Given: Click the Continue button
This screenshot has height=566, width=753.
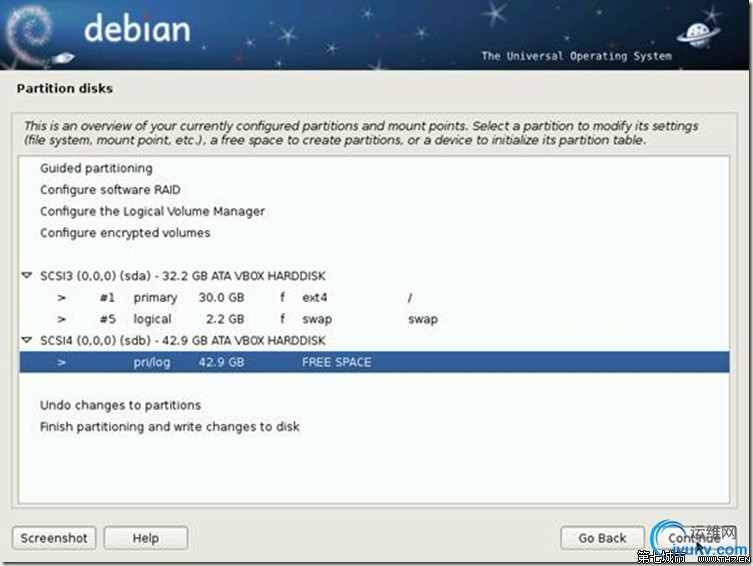Looking at the screenshot, I should pyautogui.click(x=693, y=538).
